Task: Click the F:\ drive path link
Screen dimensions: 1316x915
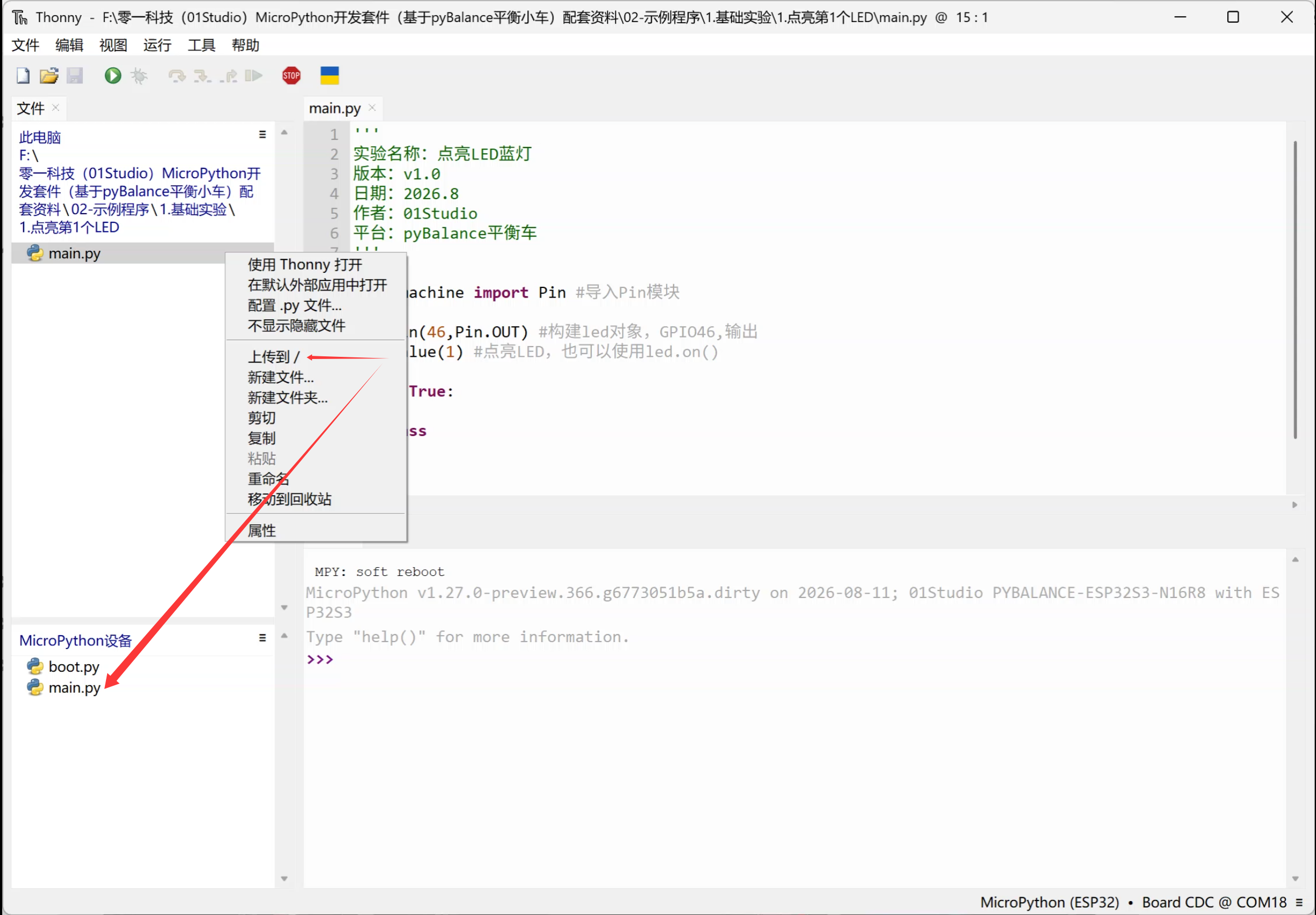Action: point(28,155)
